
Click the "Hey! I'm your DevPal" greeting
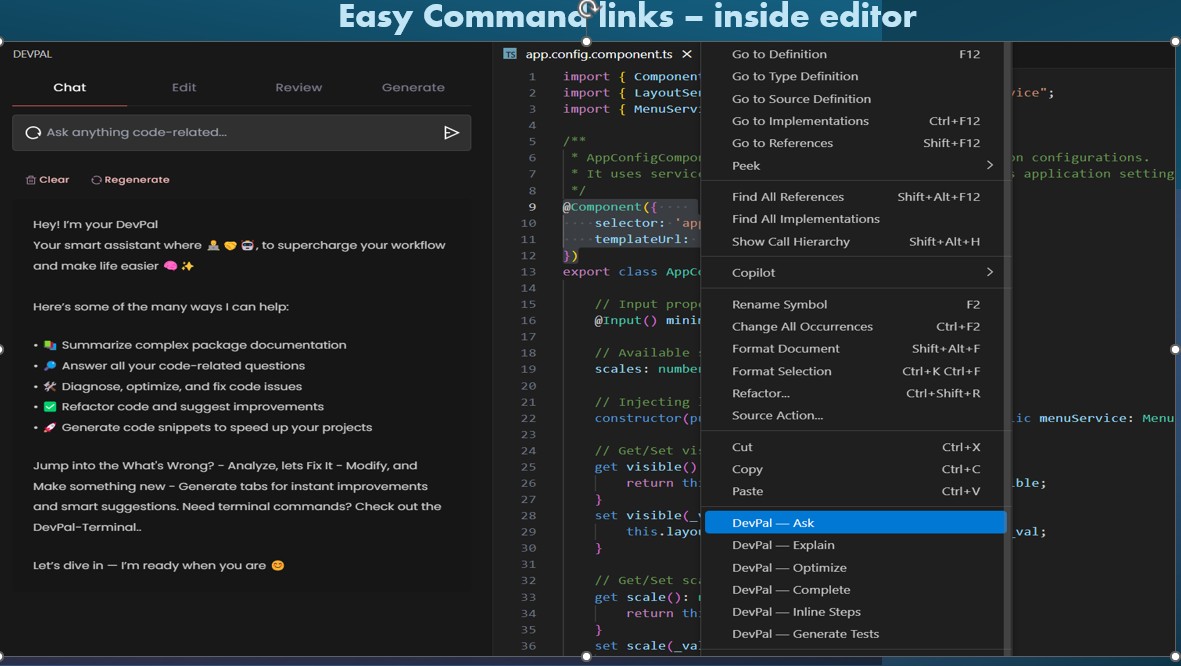click(x=96, y=225)
